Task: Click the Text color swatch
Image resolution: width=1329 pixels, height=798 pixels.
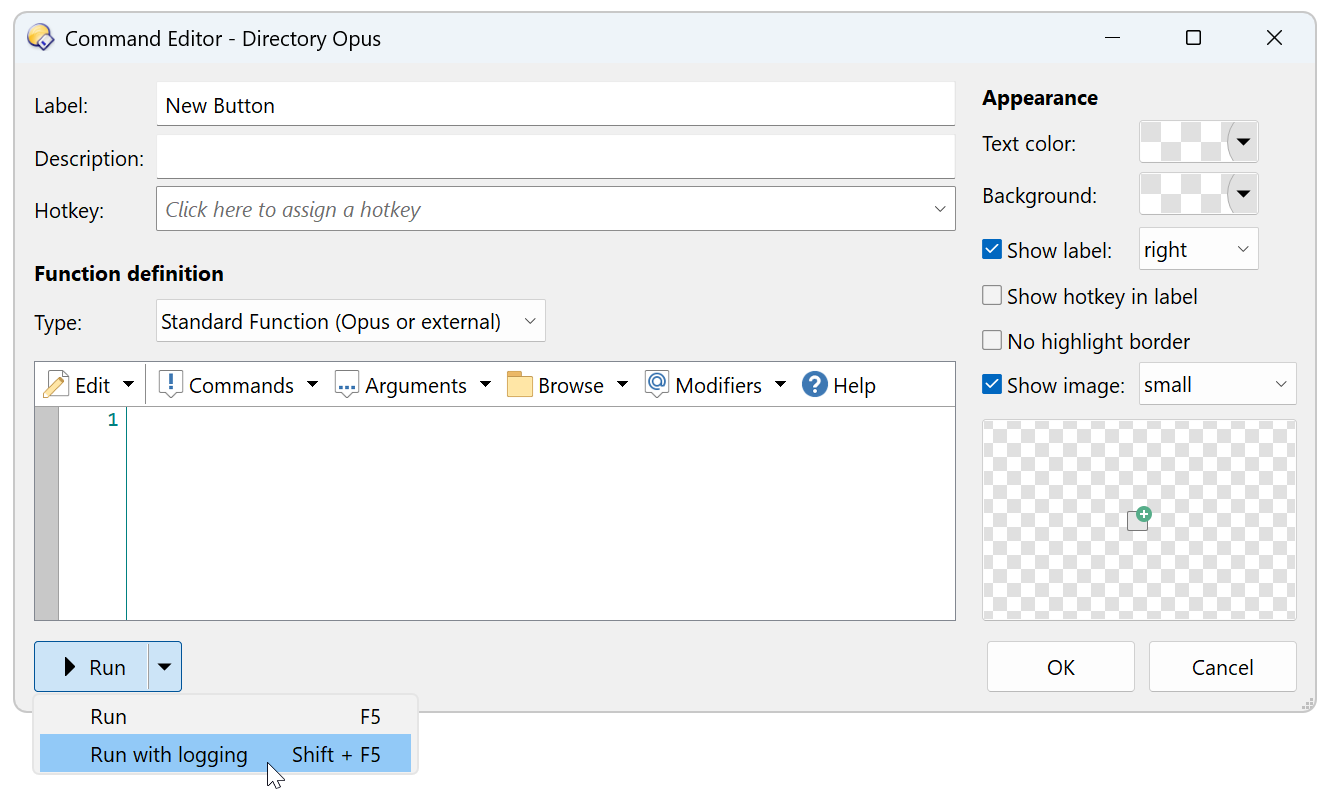Action: (x=1184, y=142)
